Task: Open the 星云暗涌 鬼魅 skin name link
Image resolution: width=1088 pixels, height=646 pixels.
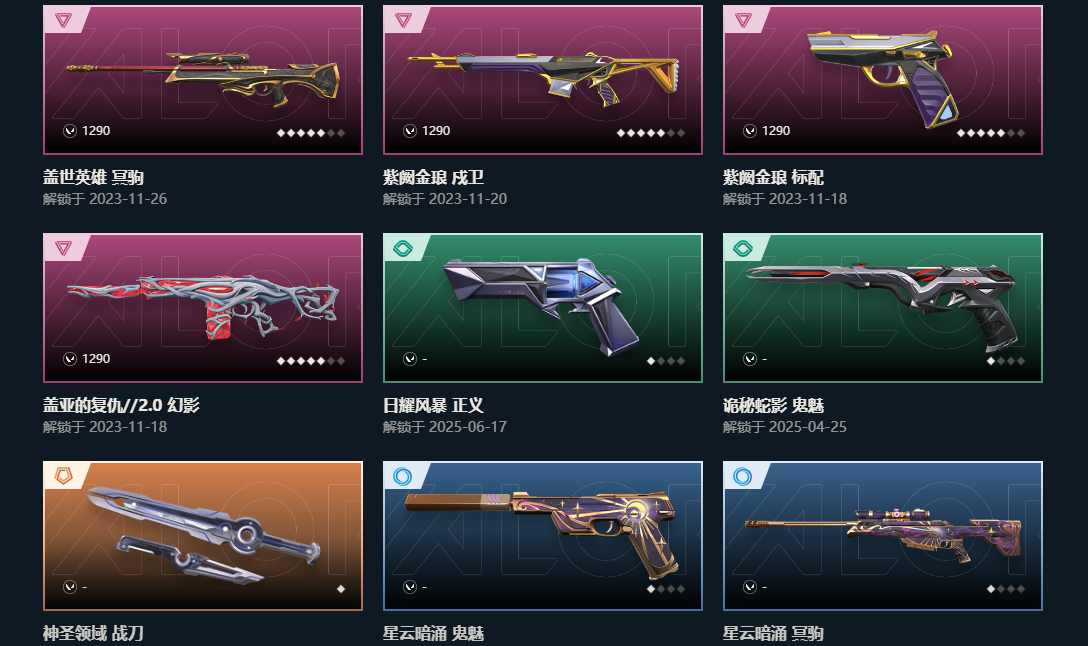Action: point(434,633)
